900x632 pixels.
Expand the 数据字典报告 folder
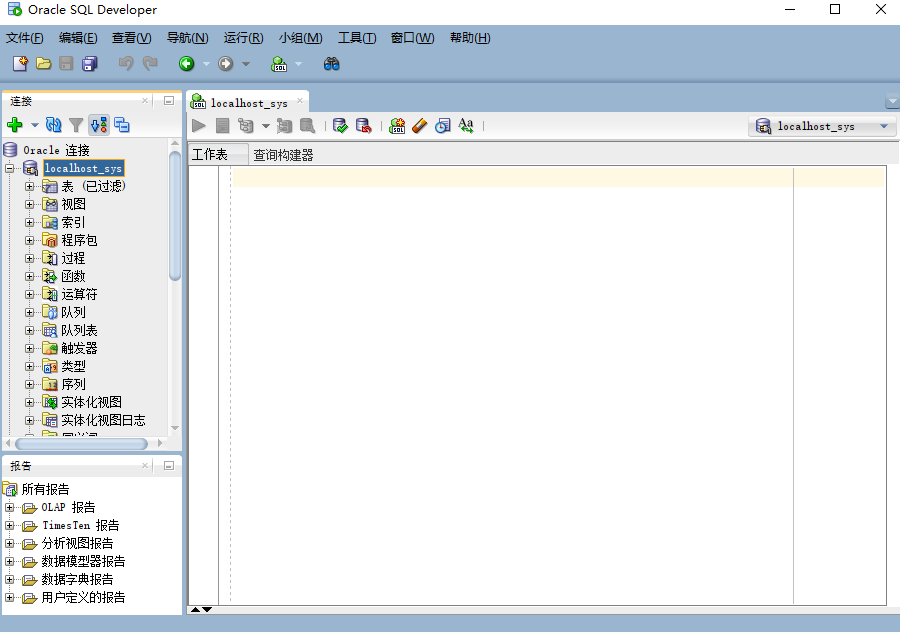coord(10,579)
